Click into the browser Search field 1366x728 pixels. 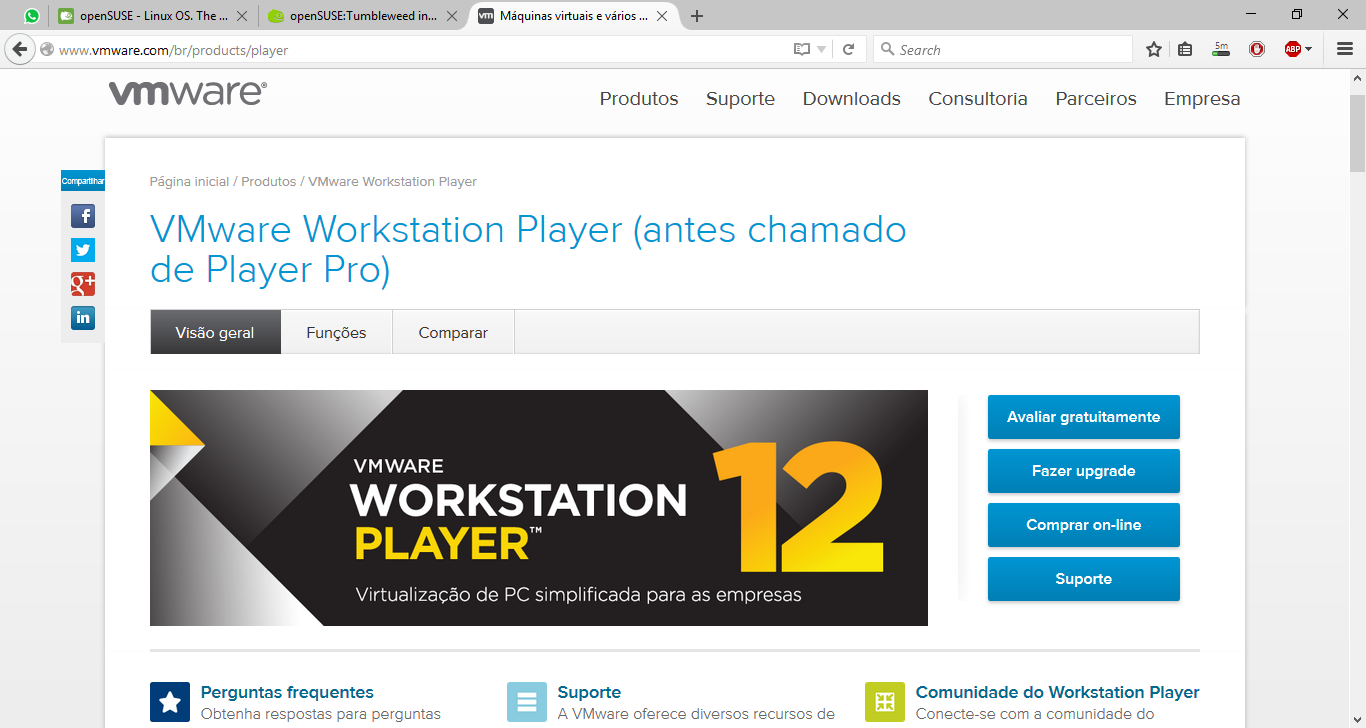[1002, 50]
